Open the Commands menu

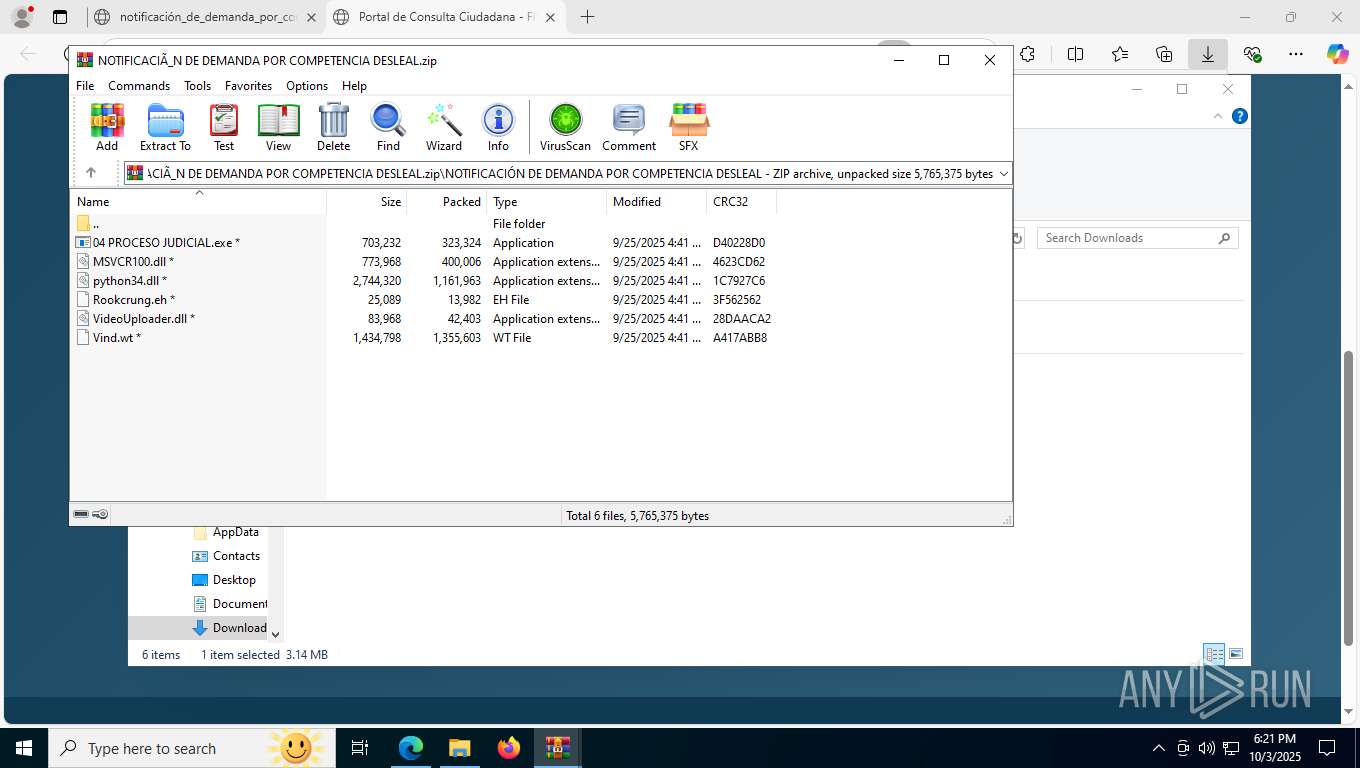[x=139, y=86]
